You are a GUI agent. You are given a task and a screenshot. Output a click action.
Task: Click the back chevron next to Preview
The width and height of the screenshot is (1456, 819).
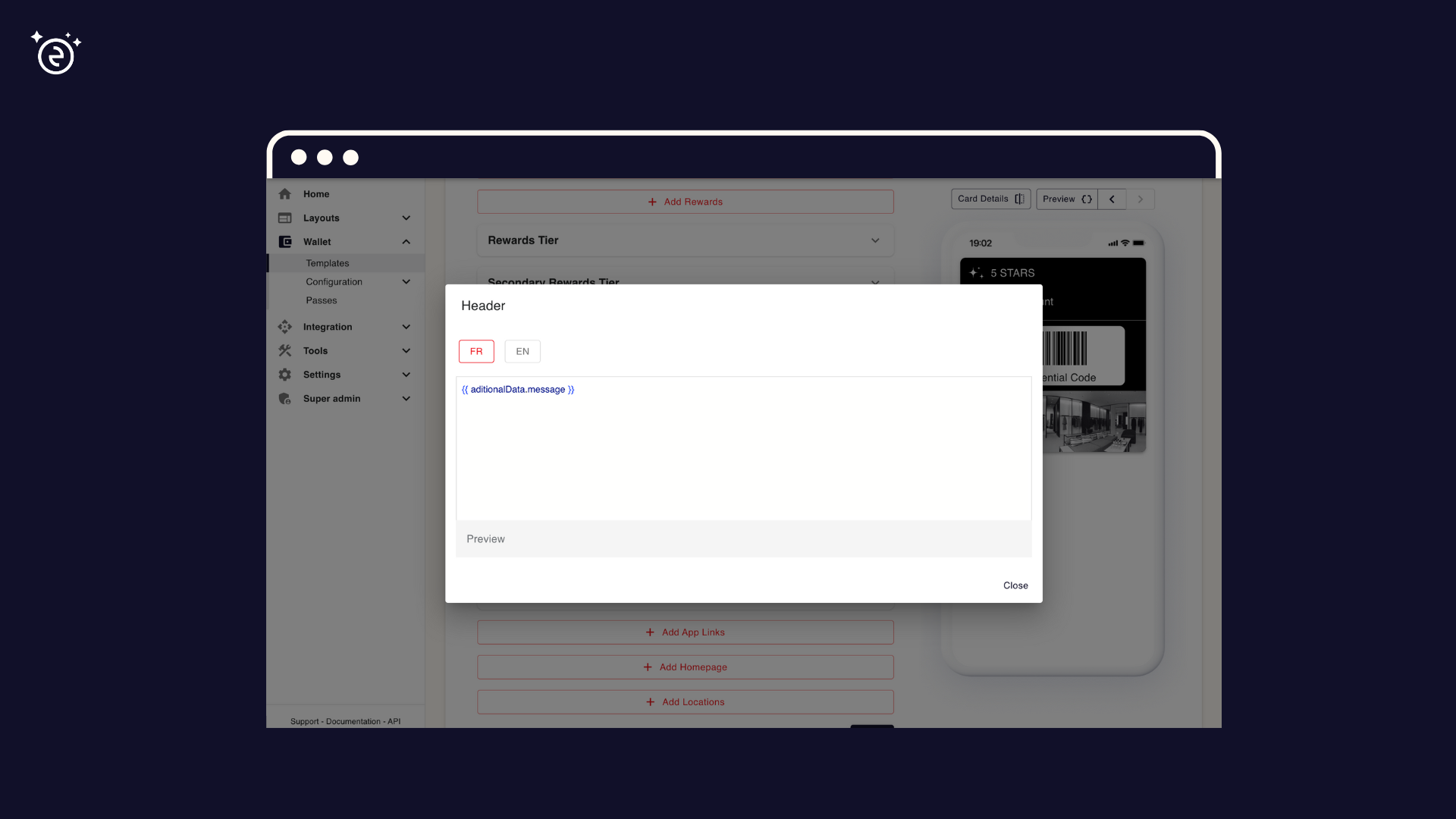point(1112,199)
